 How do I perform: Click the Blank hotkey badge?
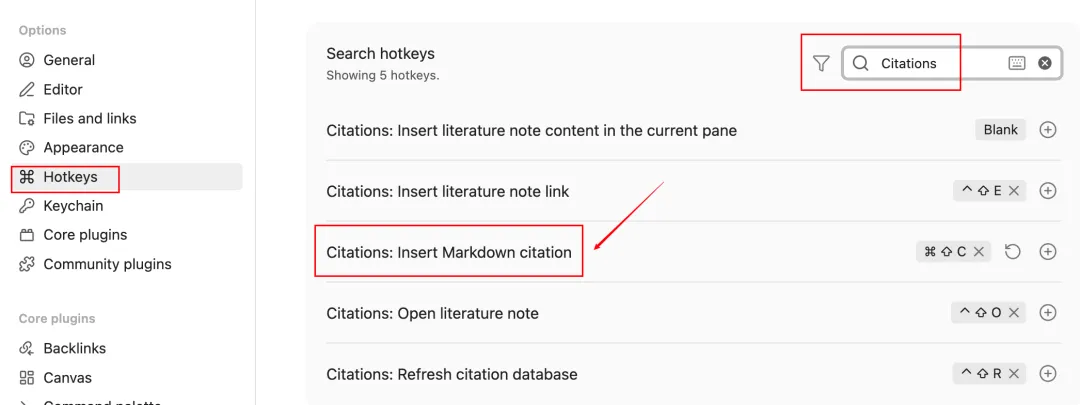1000,130
